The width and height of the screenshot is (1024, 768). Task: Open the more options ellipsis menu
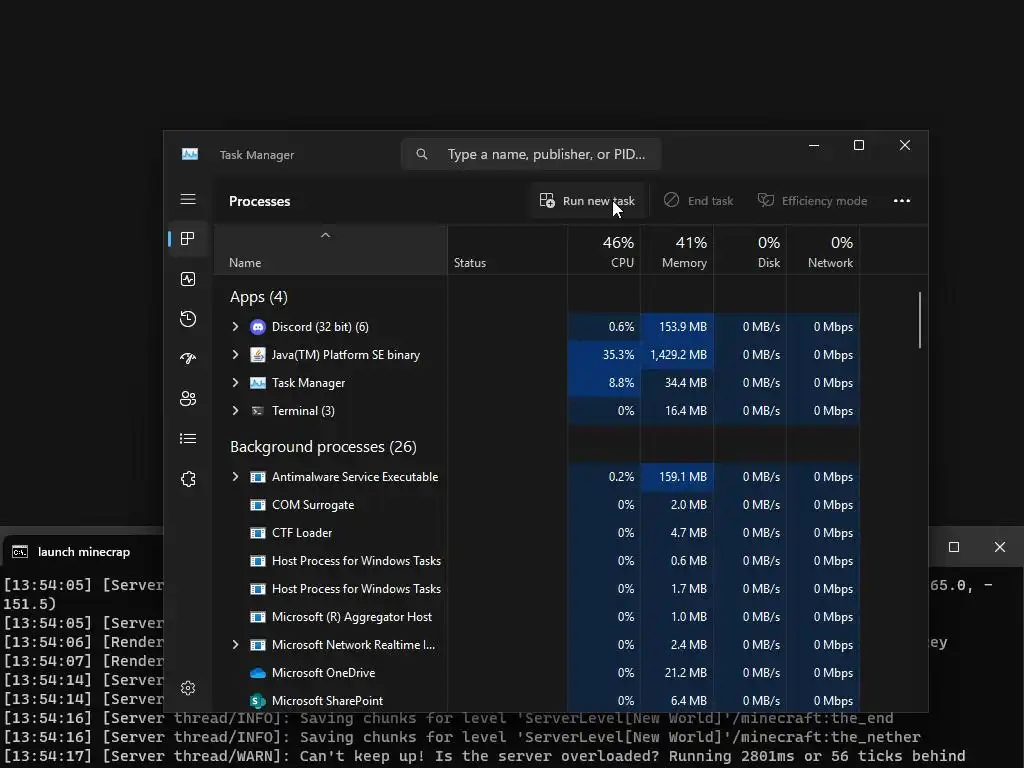[902, 200]
